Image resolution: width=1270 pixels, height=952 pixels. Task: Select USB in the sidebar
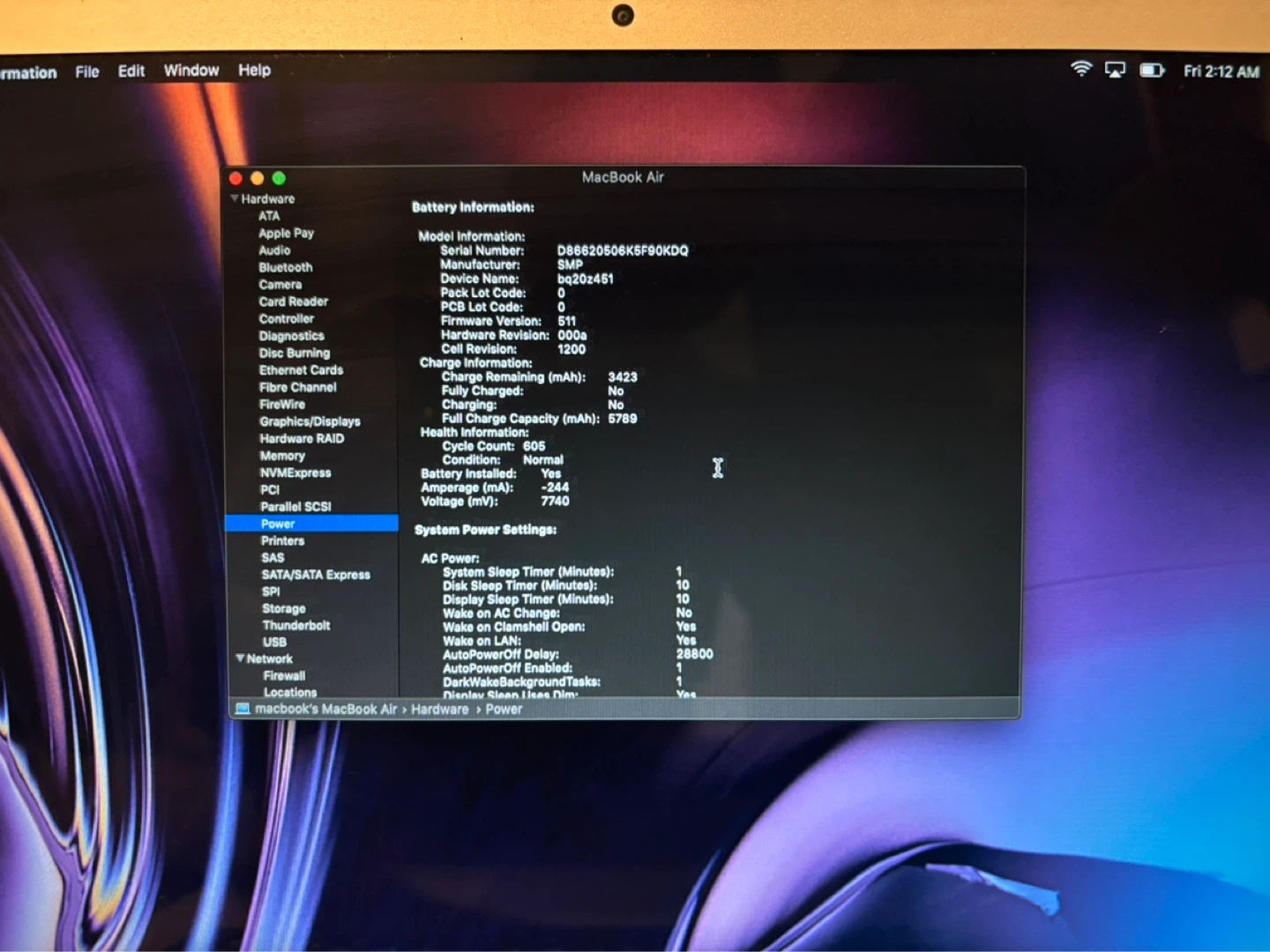pos(274,643)
